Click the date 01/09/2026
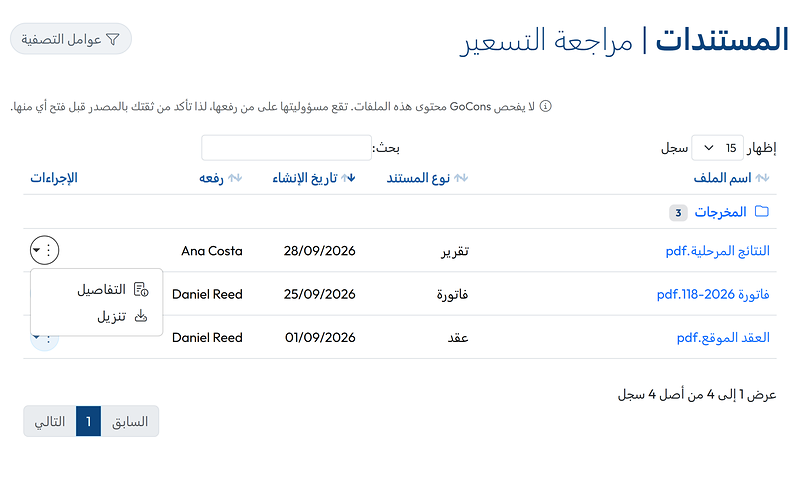The image size is (800, 500). click(x=320, y=337)
